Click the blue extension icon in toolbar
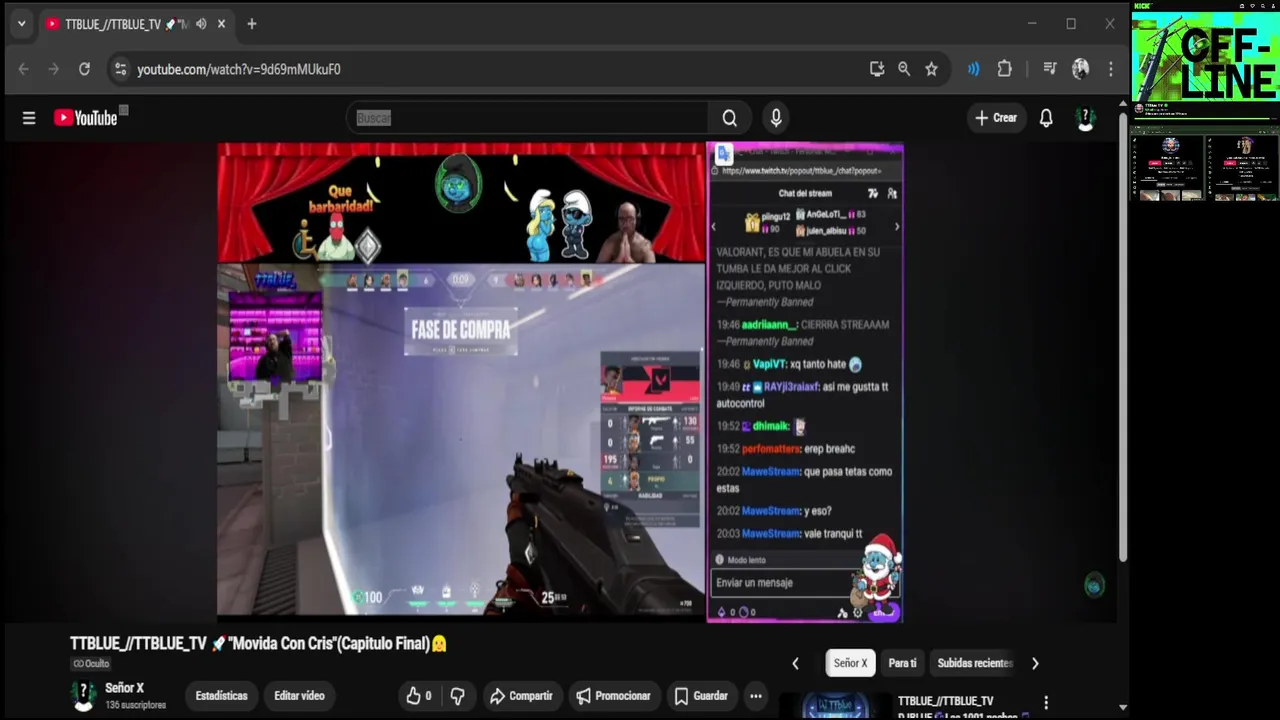The image size is (1280, 720). [x=973, y=69]
